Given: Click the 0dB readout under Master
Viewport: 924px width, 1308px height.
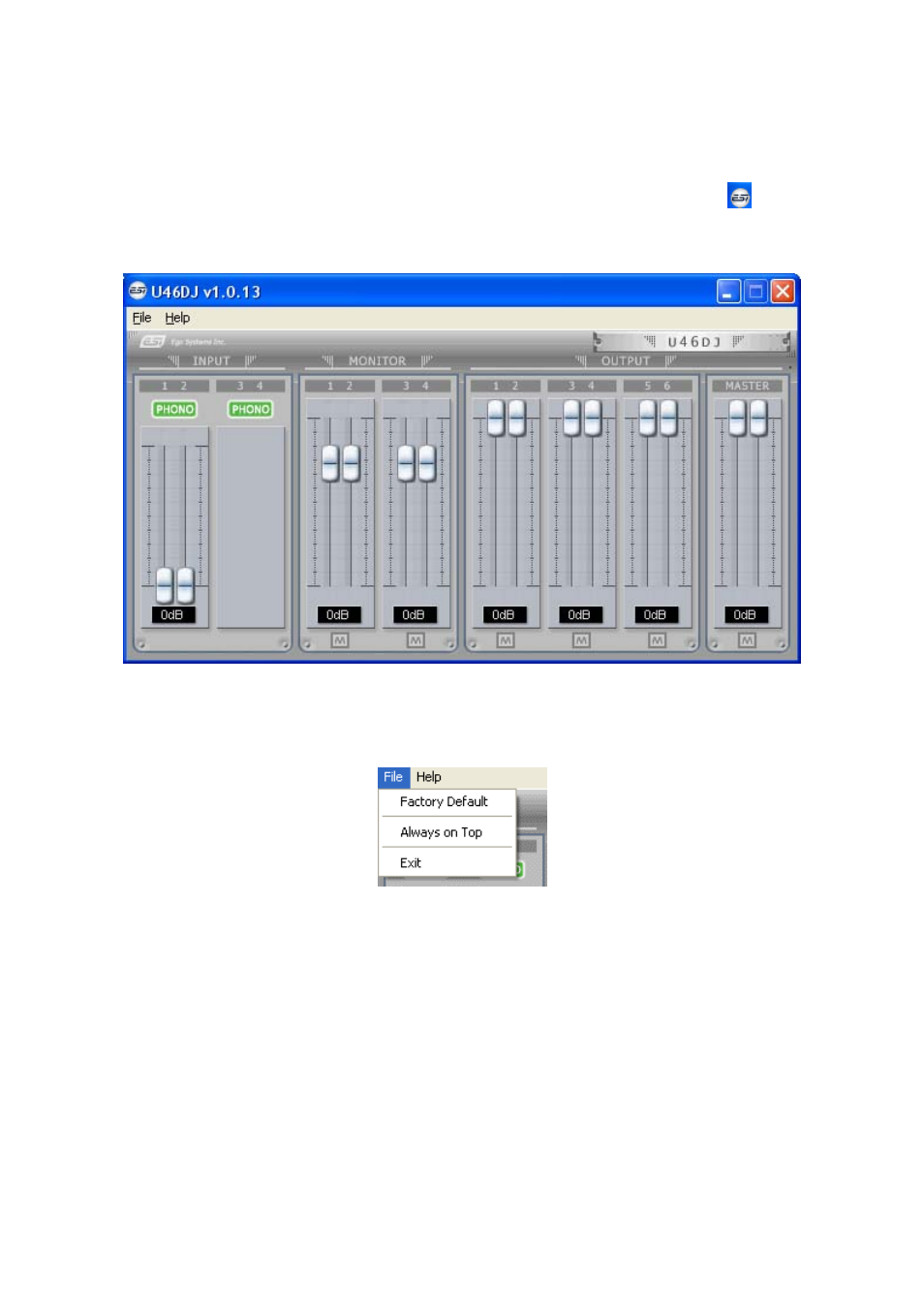Looking at the screenshot, I should (746, 614).
